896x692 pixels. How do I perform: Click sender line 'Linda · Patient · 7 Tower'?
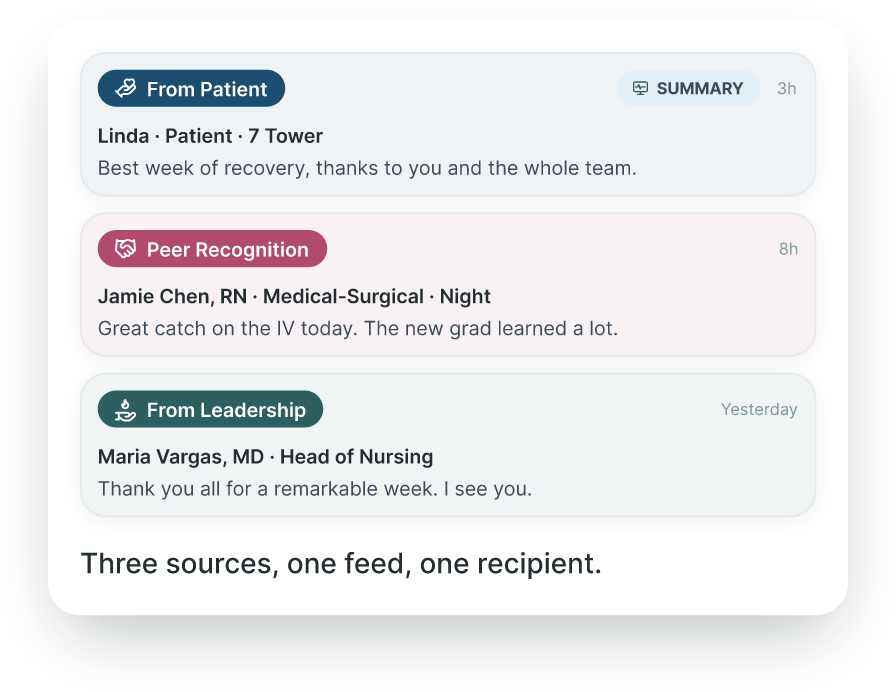pyautogui.click(x=210, y=136)
